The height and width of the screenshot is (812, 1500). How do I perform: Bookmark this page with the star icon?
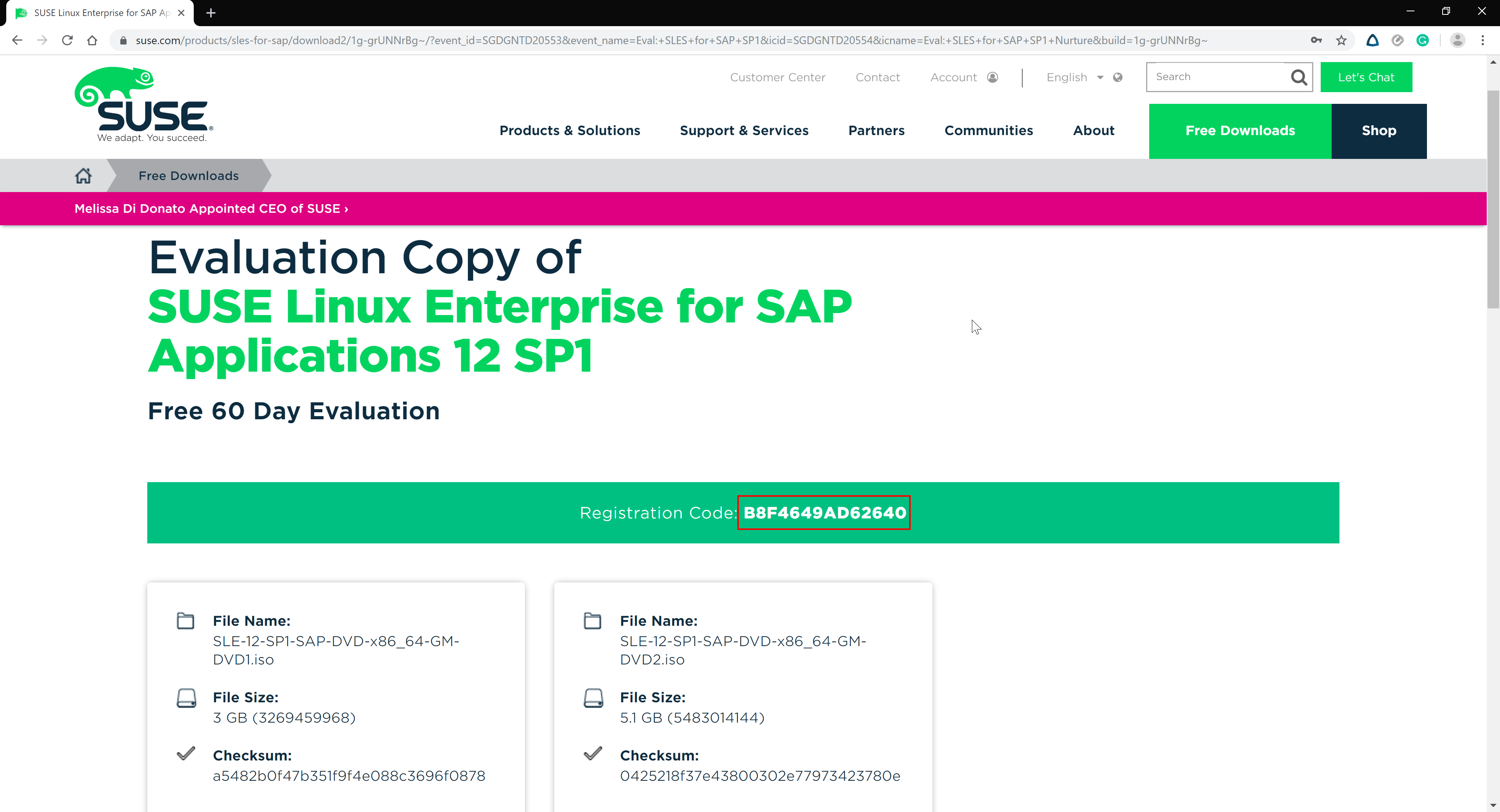(x=1341, y=40)
